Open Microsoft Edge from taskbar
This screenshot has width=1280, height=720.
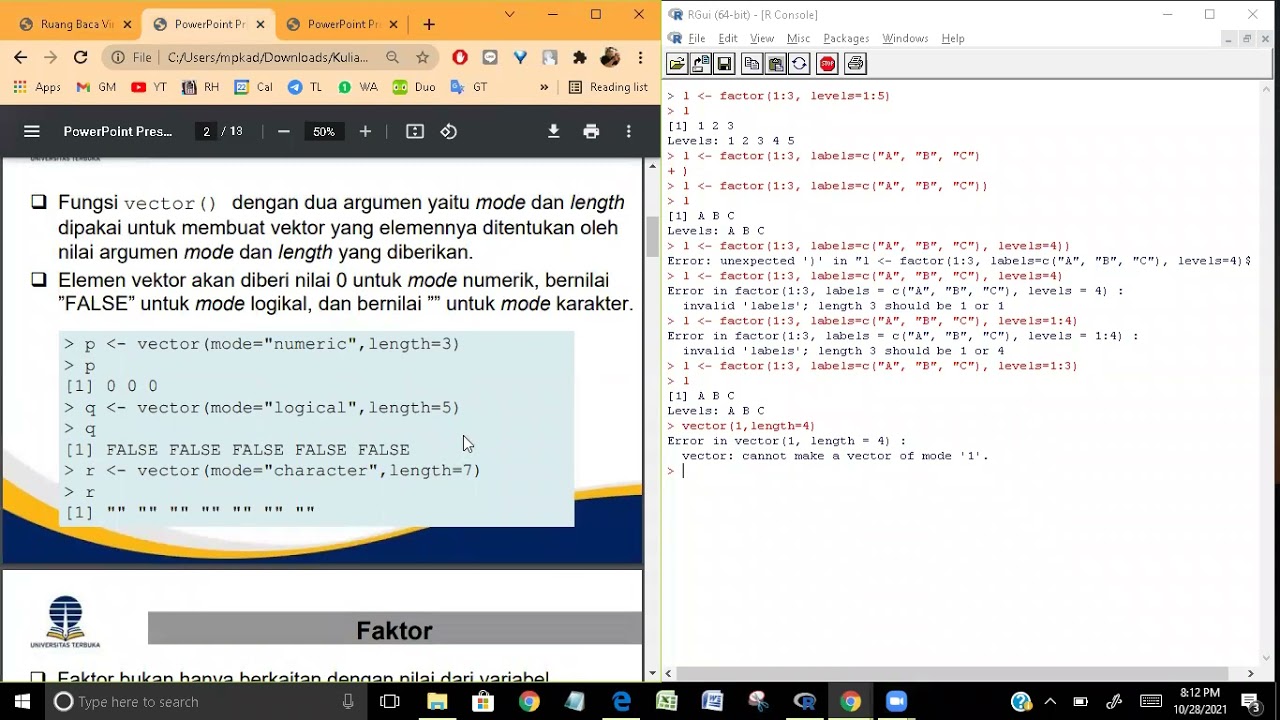point(621,701)
